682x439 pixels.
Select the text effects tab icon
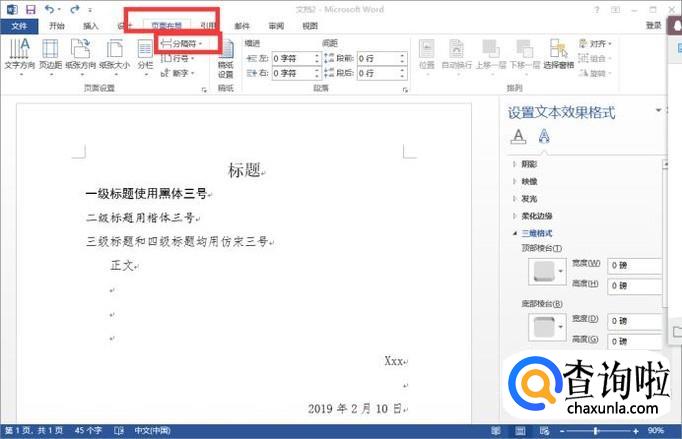[544, 137]
